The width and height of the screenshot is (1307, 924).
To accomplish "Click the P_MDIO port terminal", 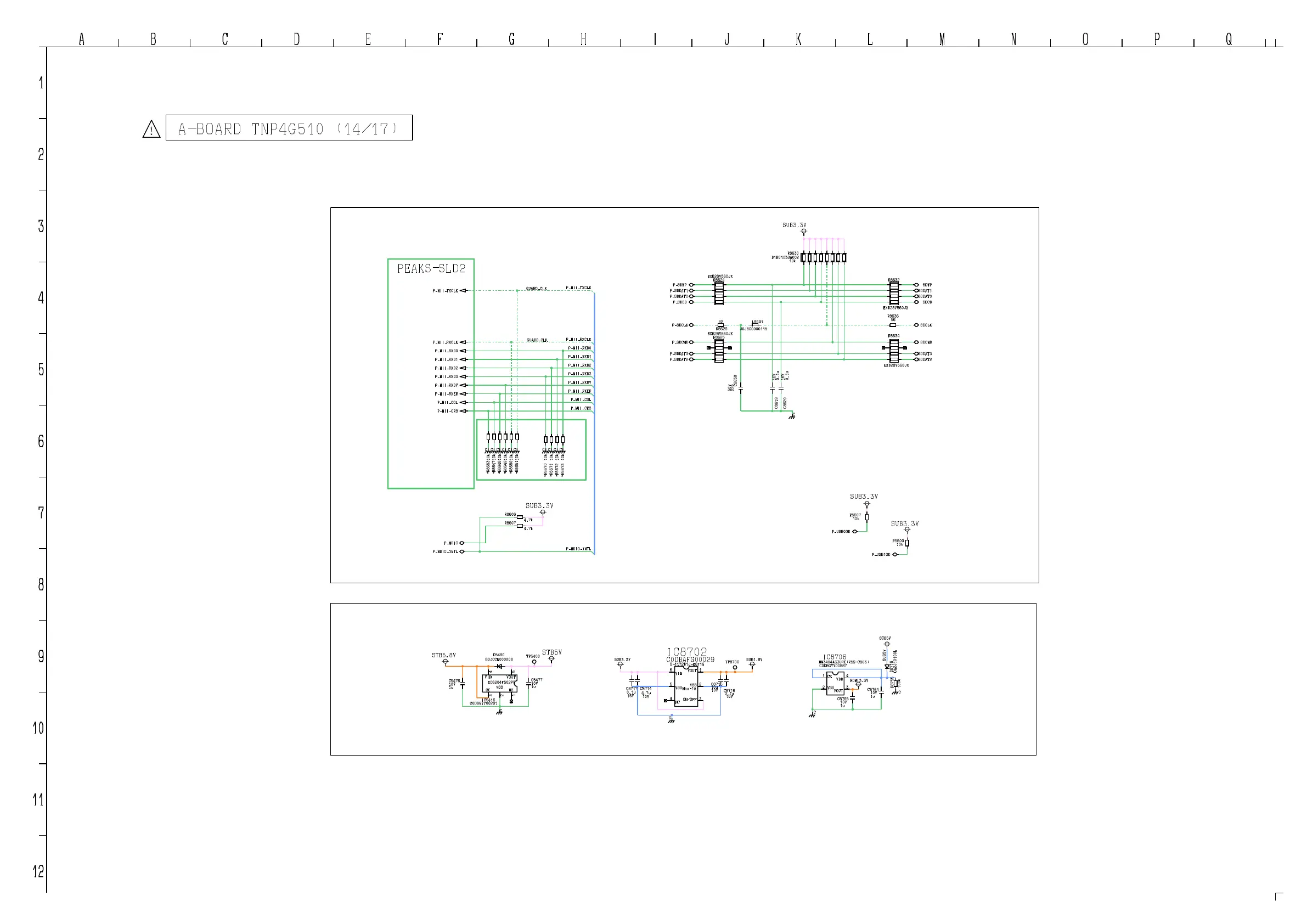I will click(461, 543).
